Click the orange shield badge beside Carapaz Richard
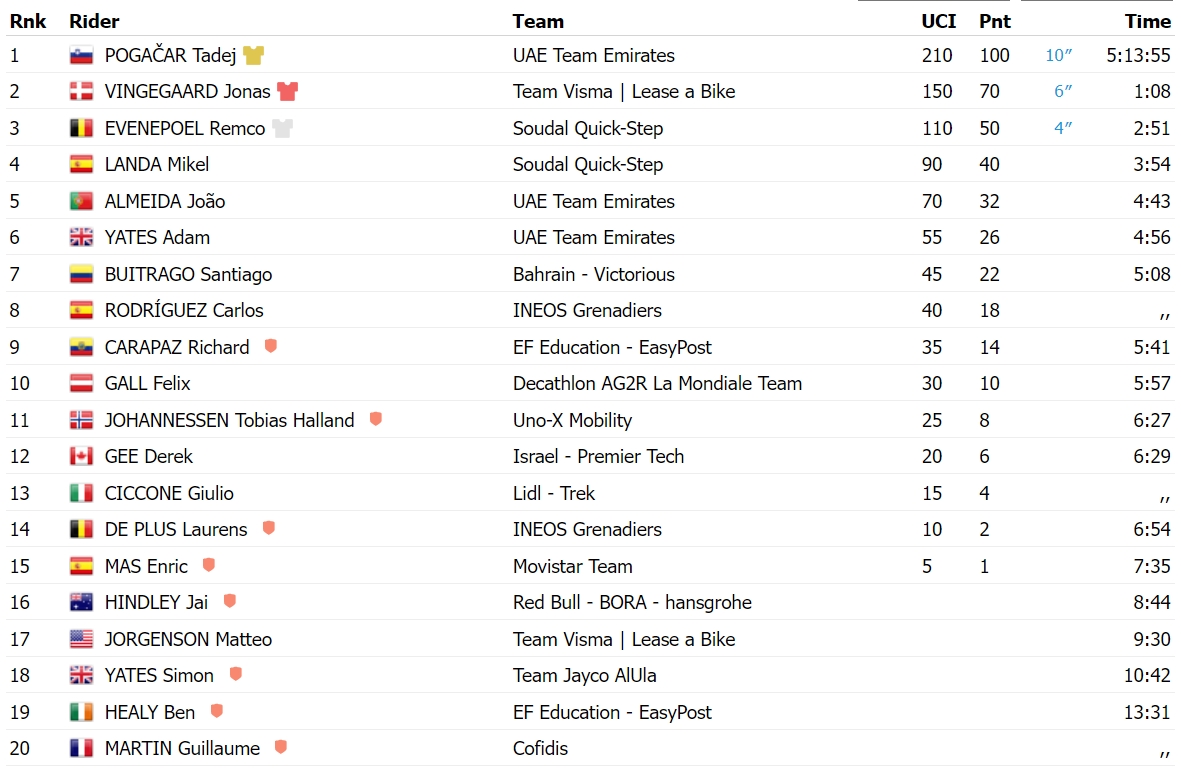The width and height of the screenshot is (1181, 770). click(271, 346)
